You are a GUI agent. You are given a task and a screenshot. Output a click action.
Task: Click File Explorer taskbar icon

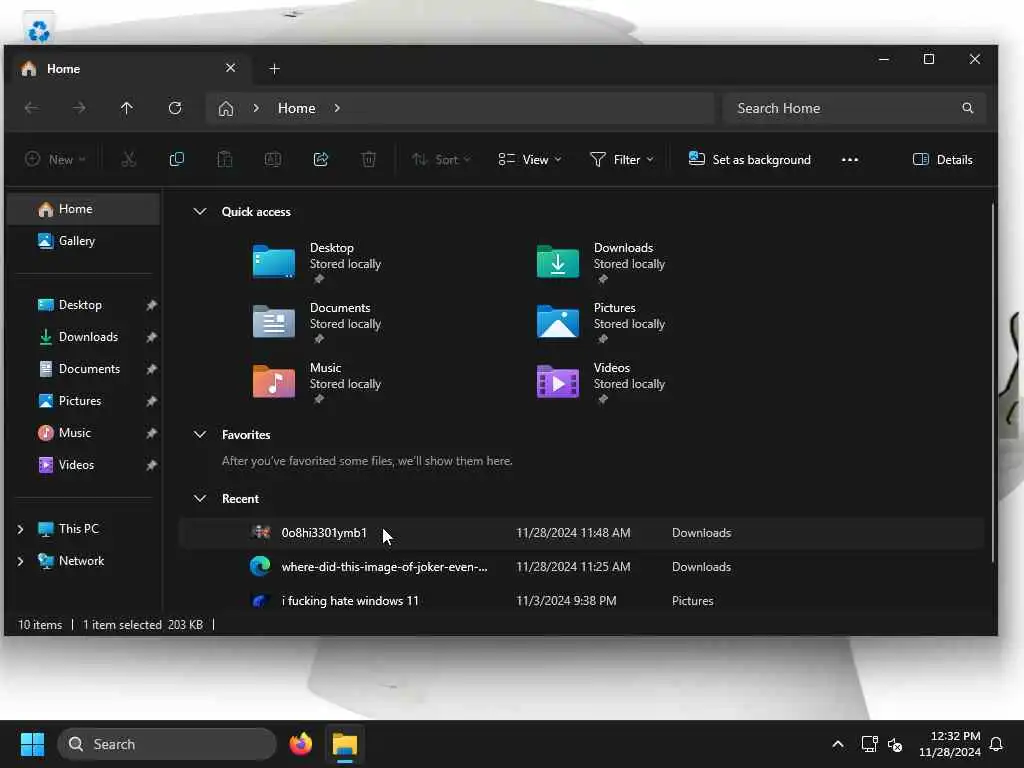(x=345, y=744)
